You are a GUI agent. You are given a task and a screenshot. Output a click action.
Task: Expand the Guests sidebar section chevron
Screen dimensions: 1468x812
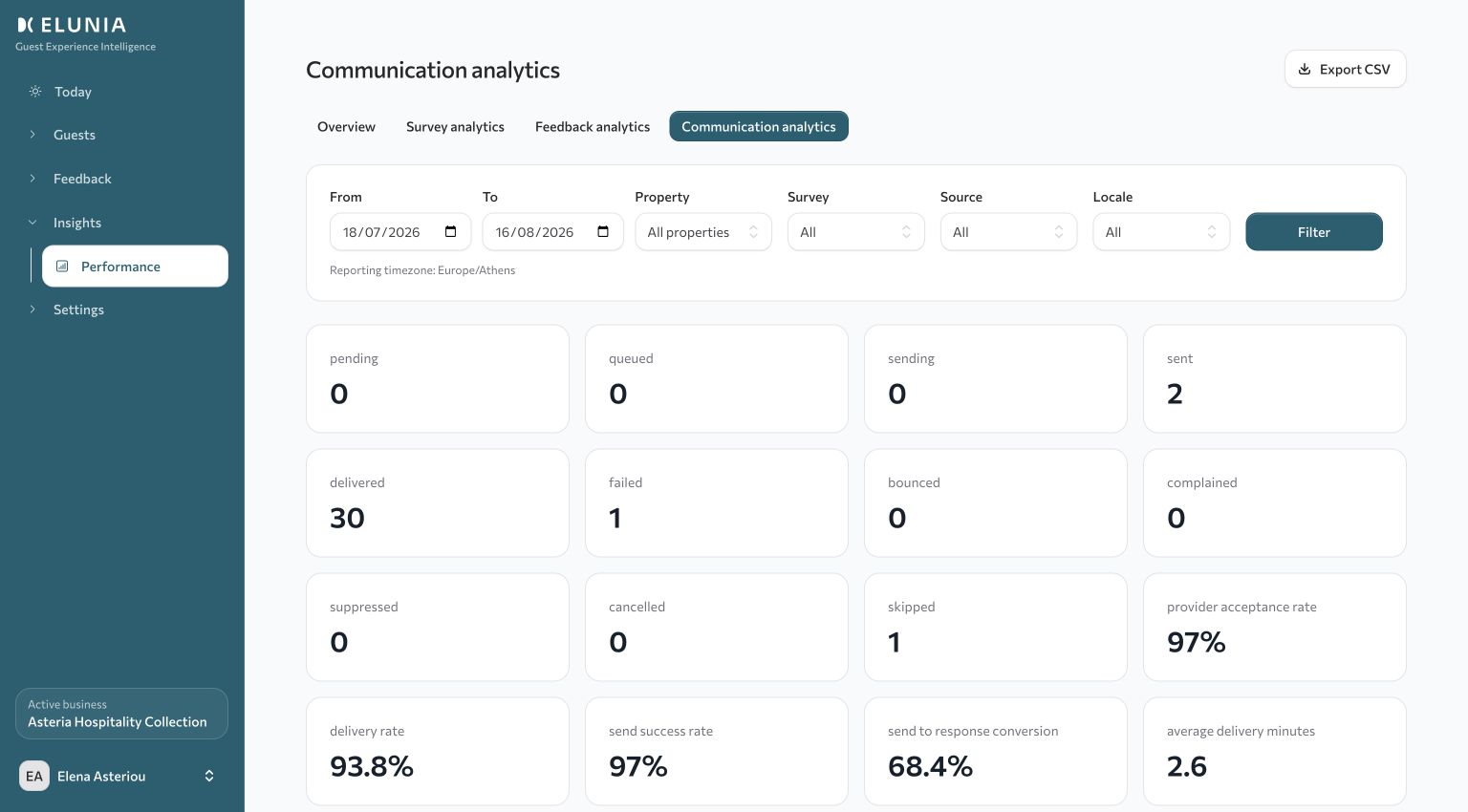[x=32, y=135]
